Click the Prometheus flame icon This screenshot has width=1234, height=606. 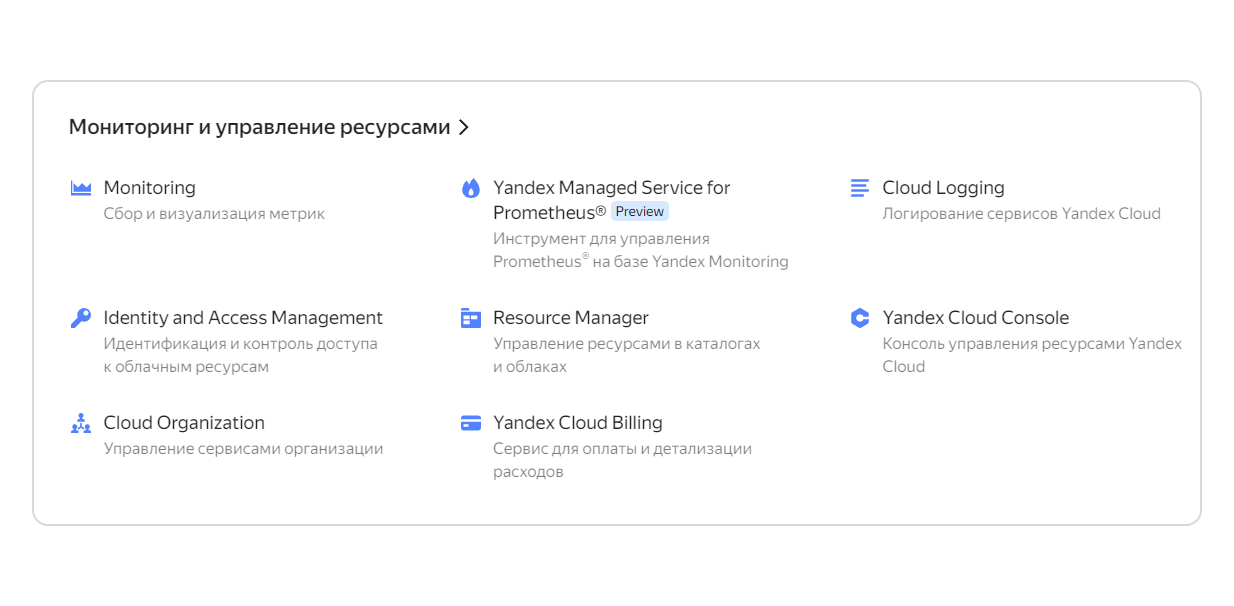tap(471, 188)
